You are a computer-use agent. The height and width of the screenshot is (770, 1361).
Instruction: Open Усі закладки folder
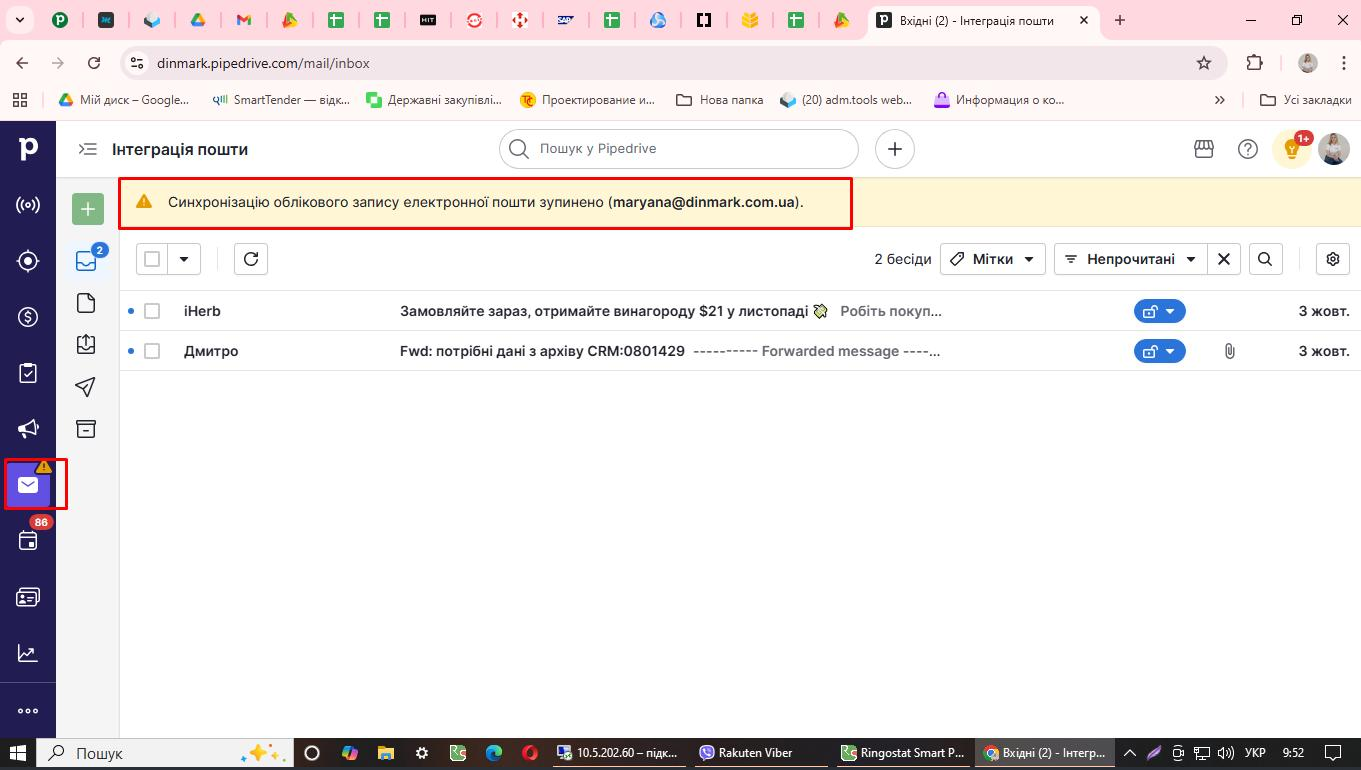1306,100
